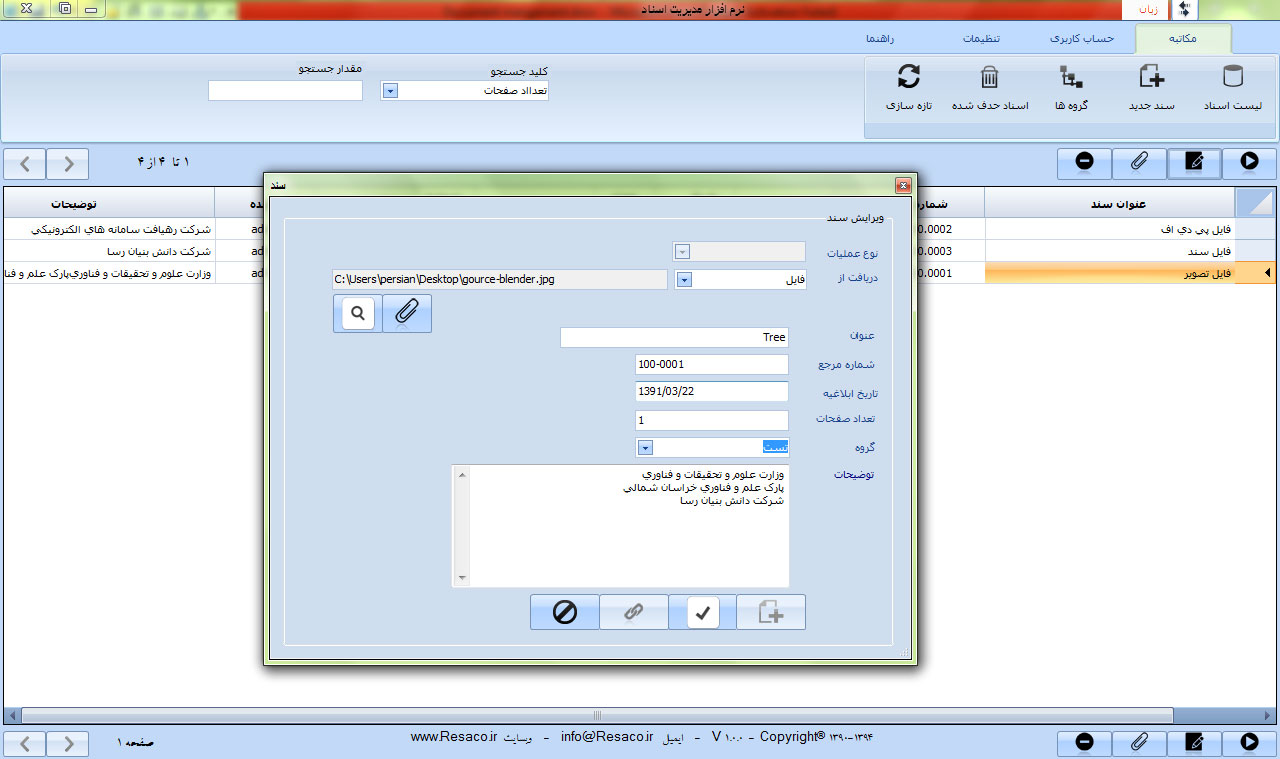Confirm edit with the checkmark button
Screen dimensions: 1280x759
[702, 612]
